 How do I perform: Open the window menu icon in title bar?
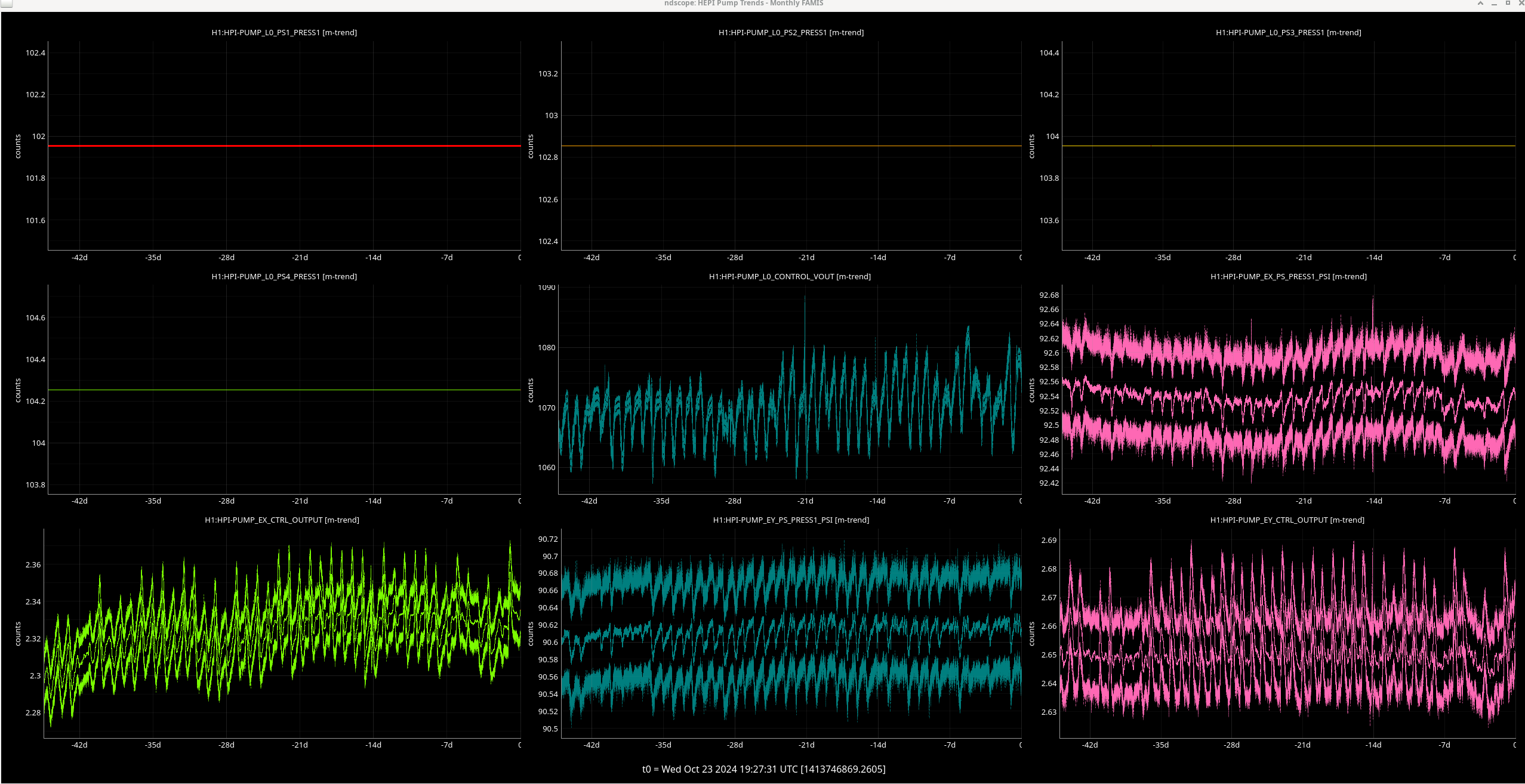click(6, 3)
